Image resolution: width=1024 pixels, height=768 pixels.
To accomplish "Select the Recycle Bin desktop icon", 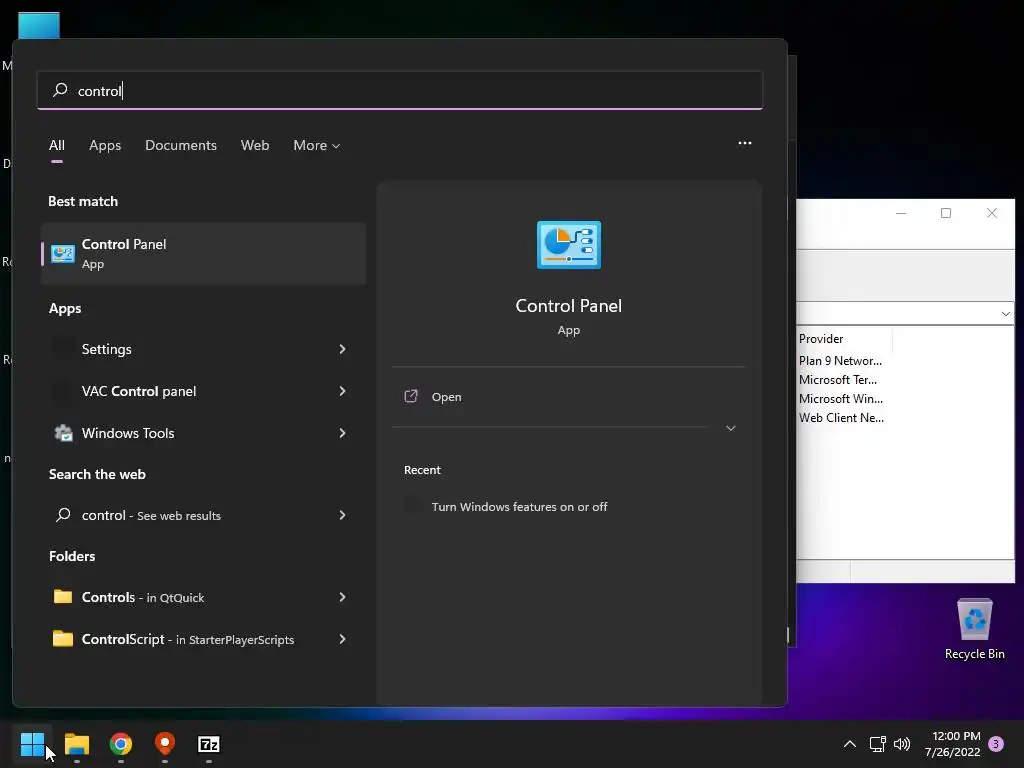I will [974, 629].
